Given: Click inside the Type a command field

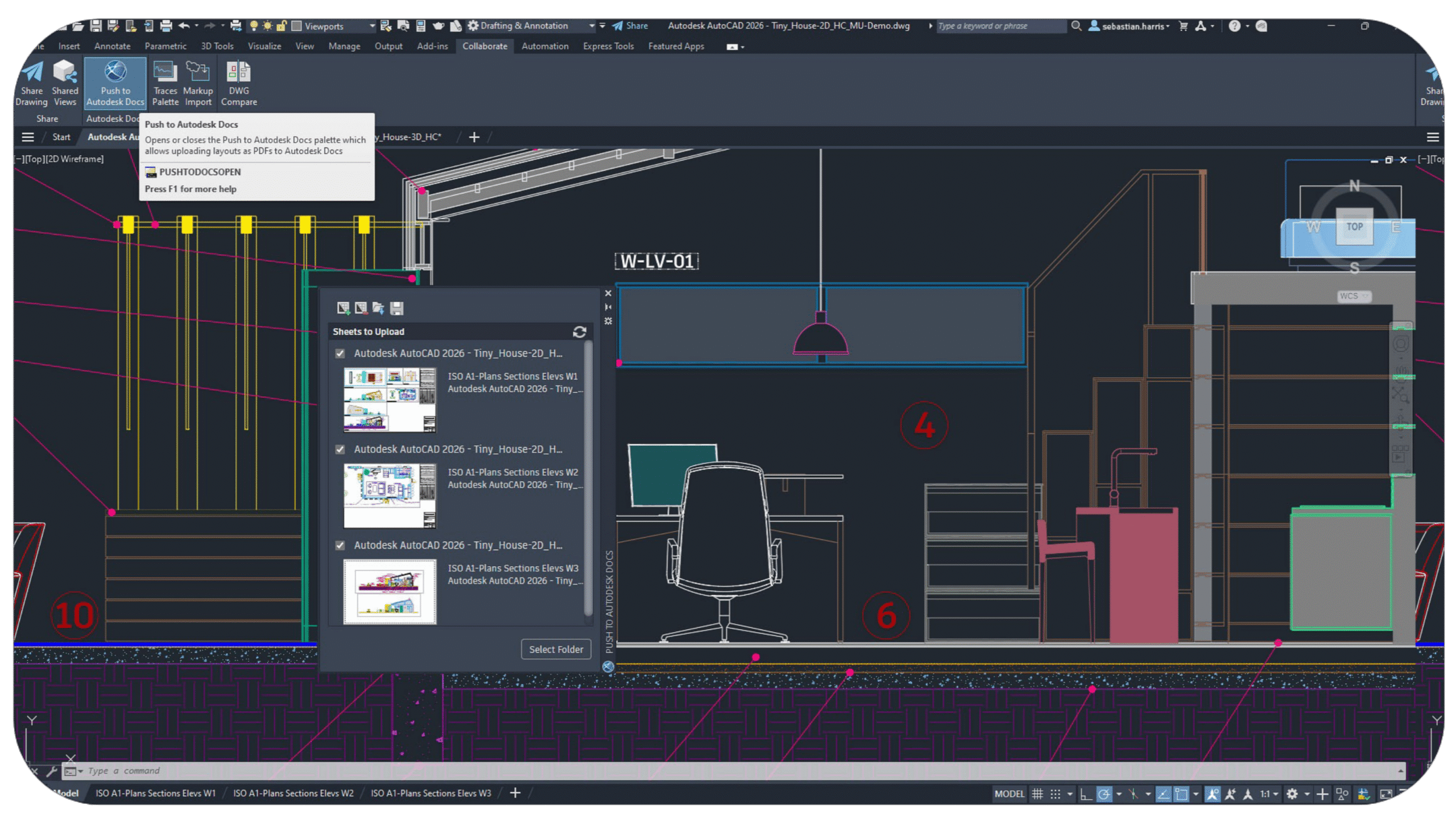Looking at the screenshot, I should tap(227, 770).
